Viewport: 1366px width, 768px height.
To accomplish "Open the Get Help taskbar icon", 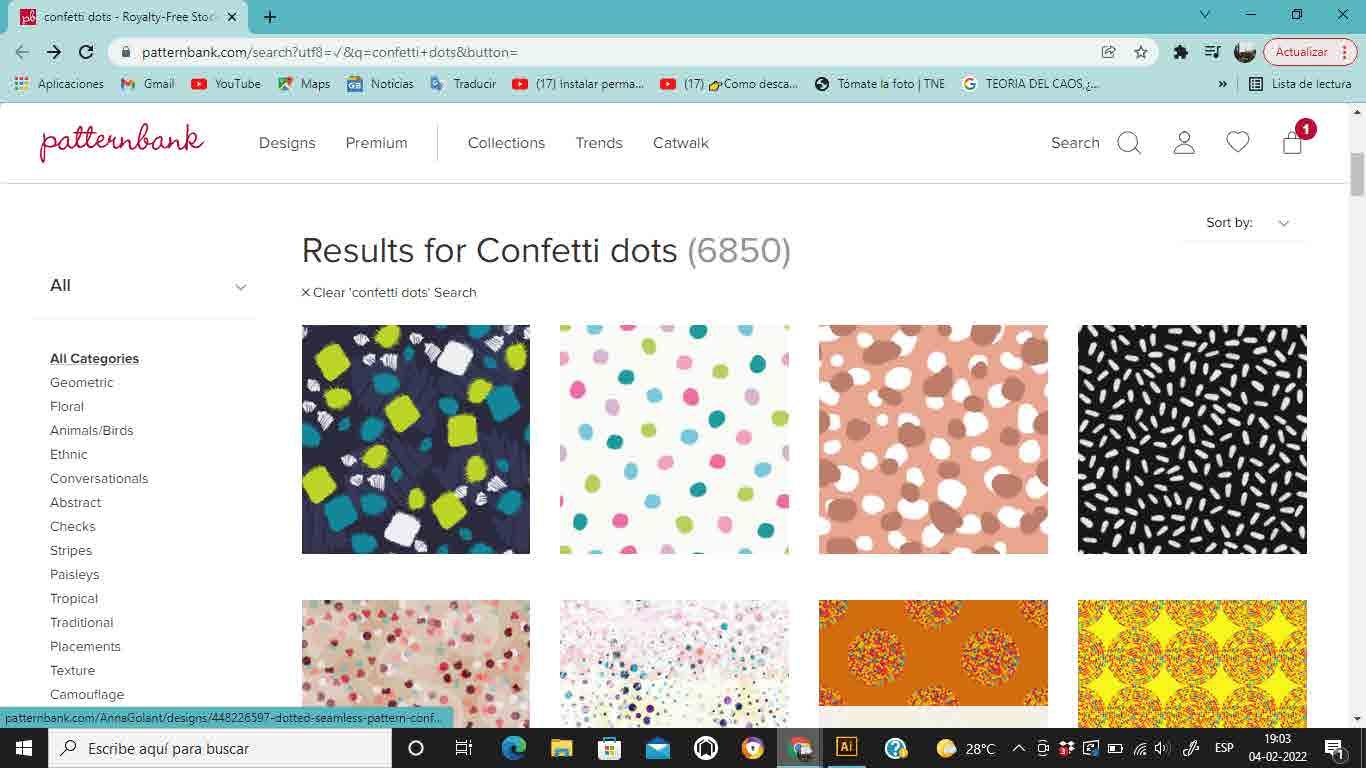I will (x=895, y=748).
